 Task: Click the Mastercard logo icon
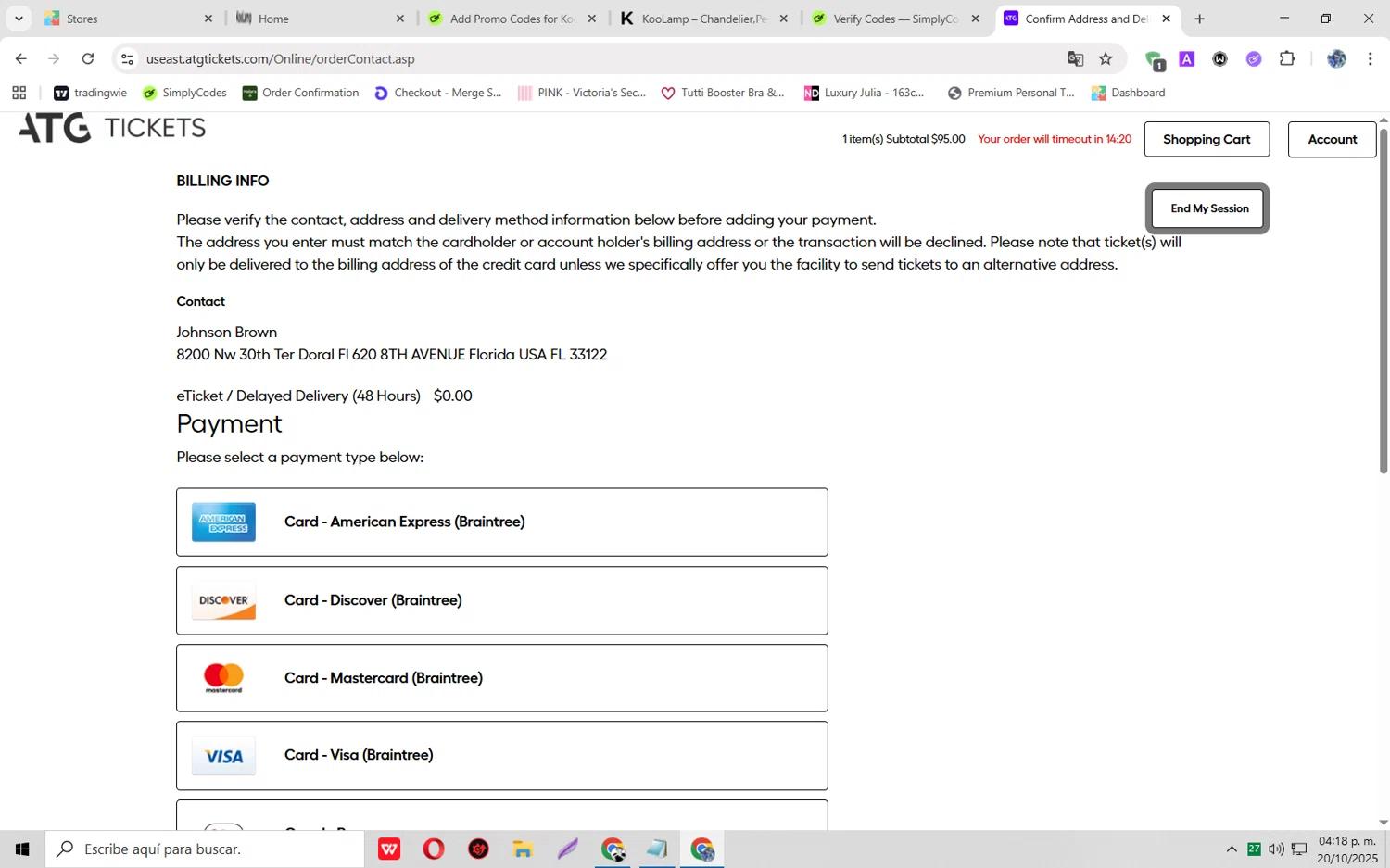(x=223, y=678)
